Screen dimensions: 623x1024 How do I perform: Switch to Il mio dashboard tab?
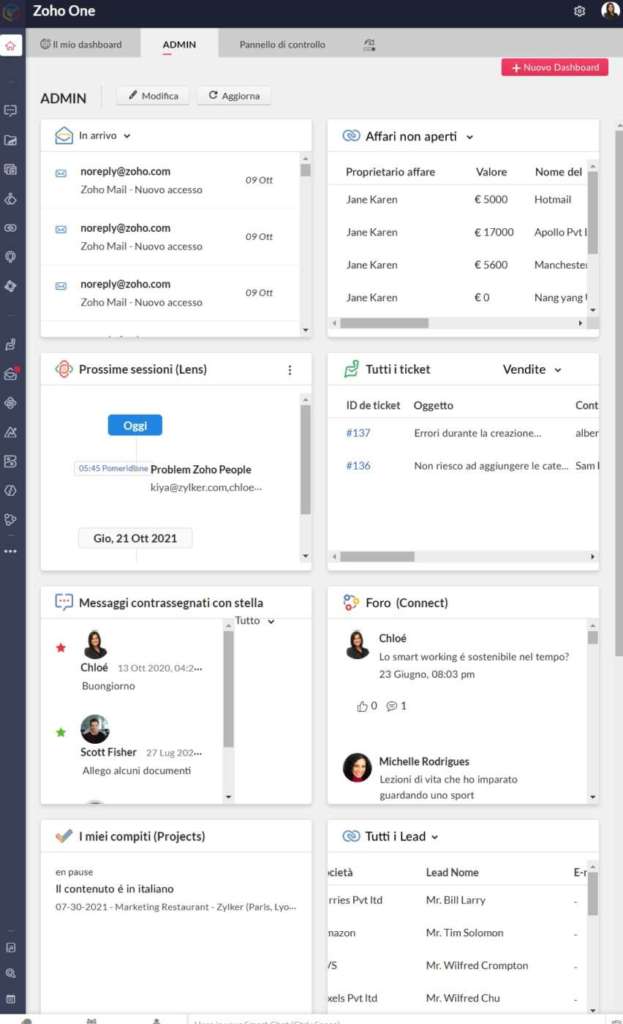[x=82, y=44]
